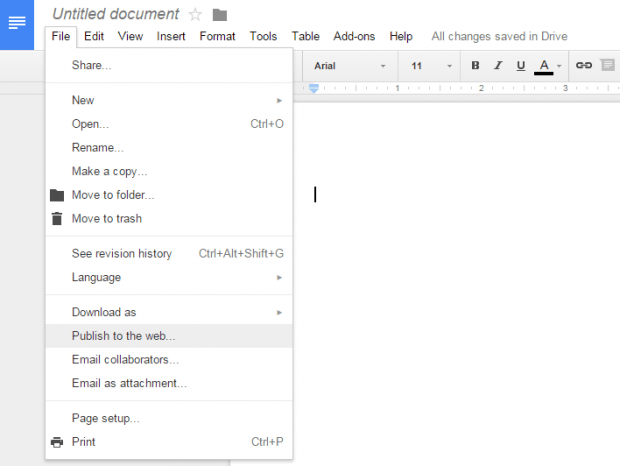Click the insert link icon in toolbar
This screenshot has height=466, width=620.
tap(584, 66)
